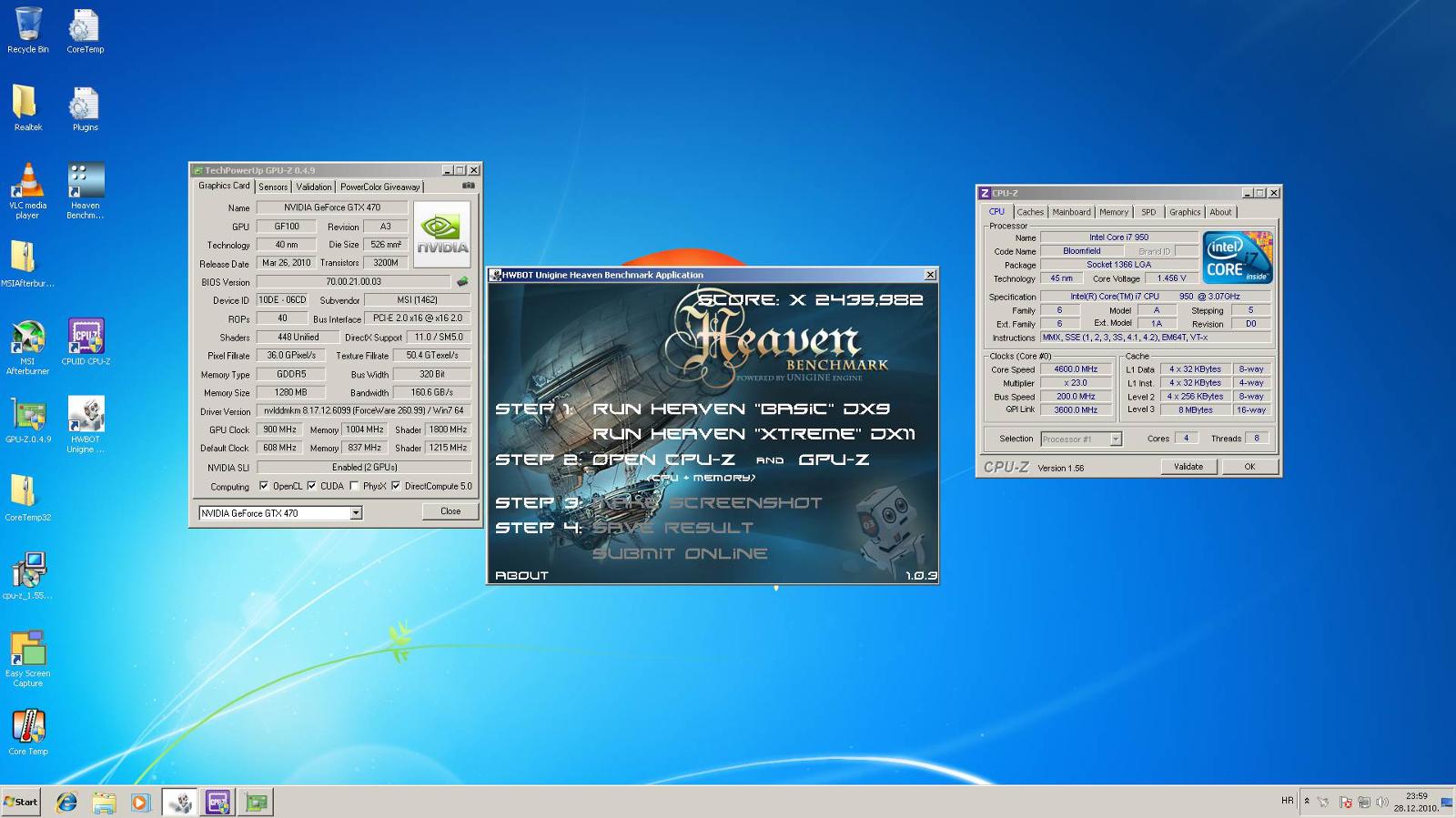The image size is (1456, 818).
Task: Toggle the DirectCompute 5.0 checkbox
Action: [x=396, y=486]
